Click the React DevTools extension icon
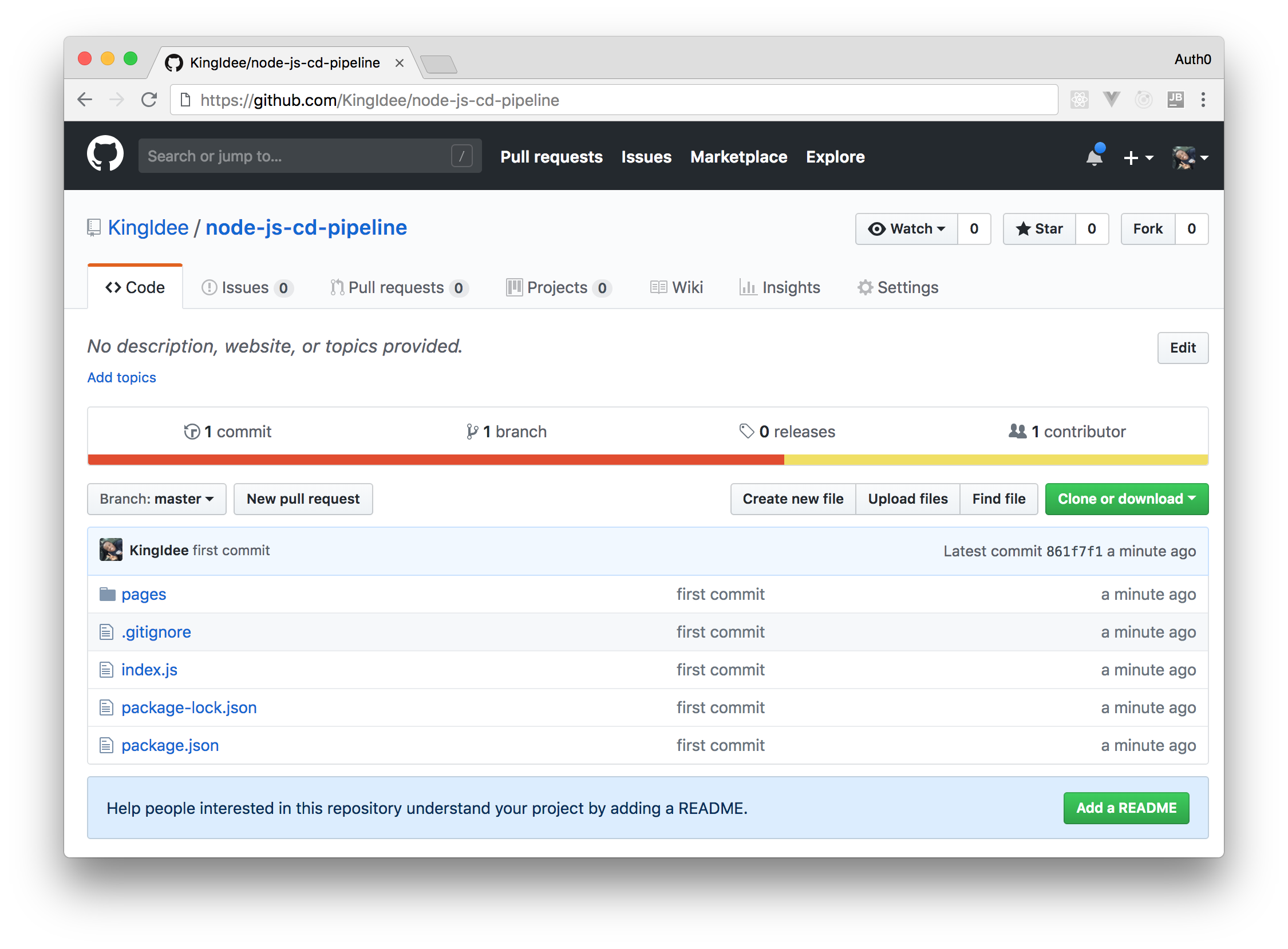This screenshot has height=949, width=1288. click(1080, 100)
